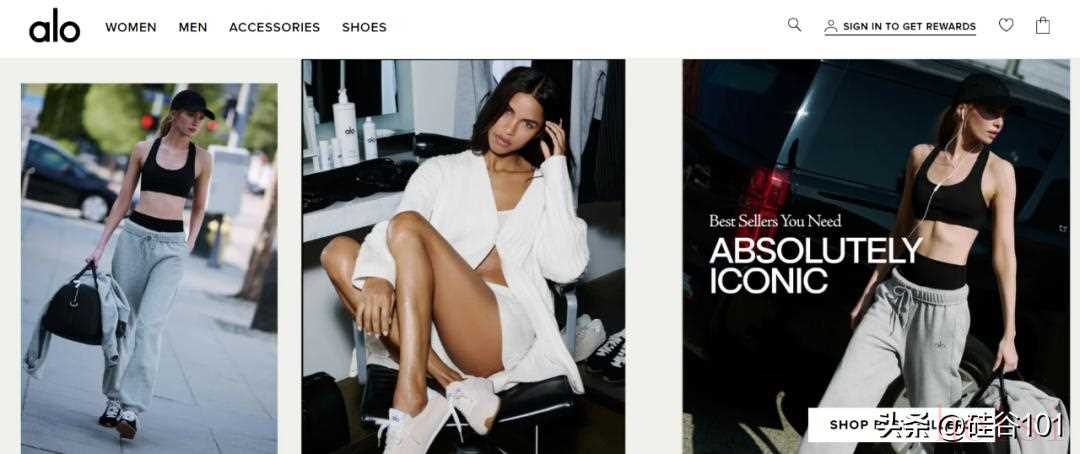Open the WOMEN menu
Viewport: 1080px width, 454px height.
point(131,28)
